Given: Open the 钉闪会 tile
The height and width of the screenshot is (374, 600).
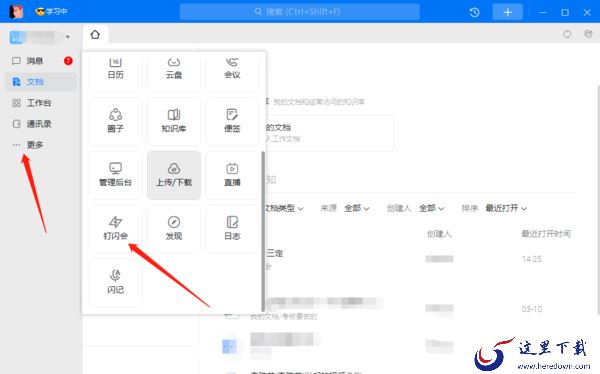Looking at the screenshot, I should [x=115, y=229].
